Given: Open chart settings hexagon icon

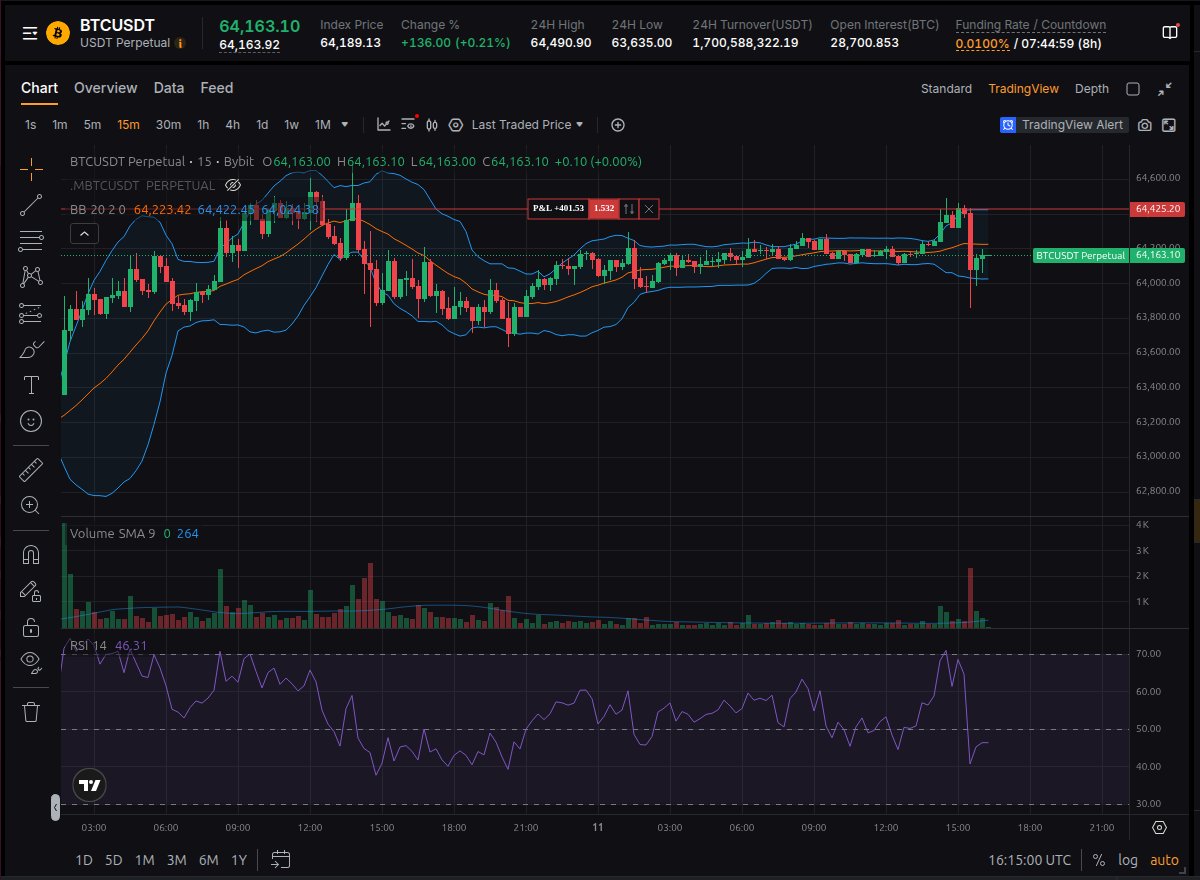Looking at the screenshot, I should tap(456, 125).
